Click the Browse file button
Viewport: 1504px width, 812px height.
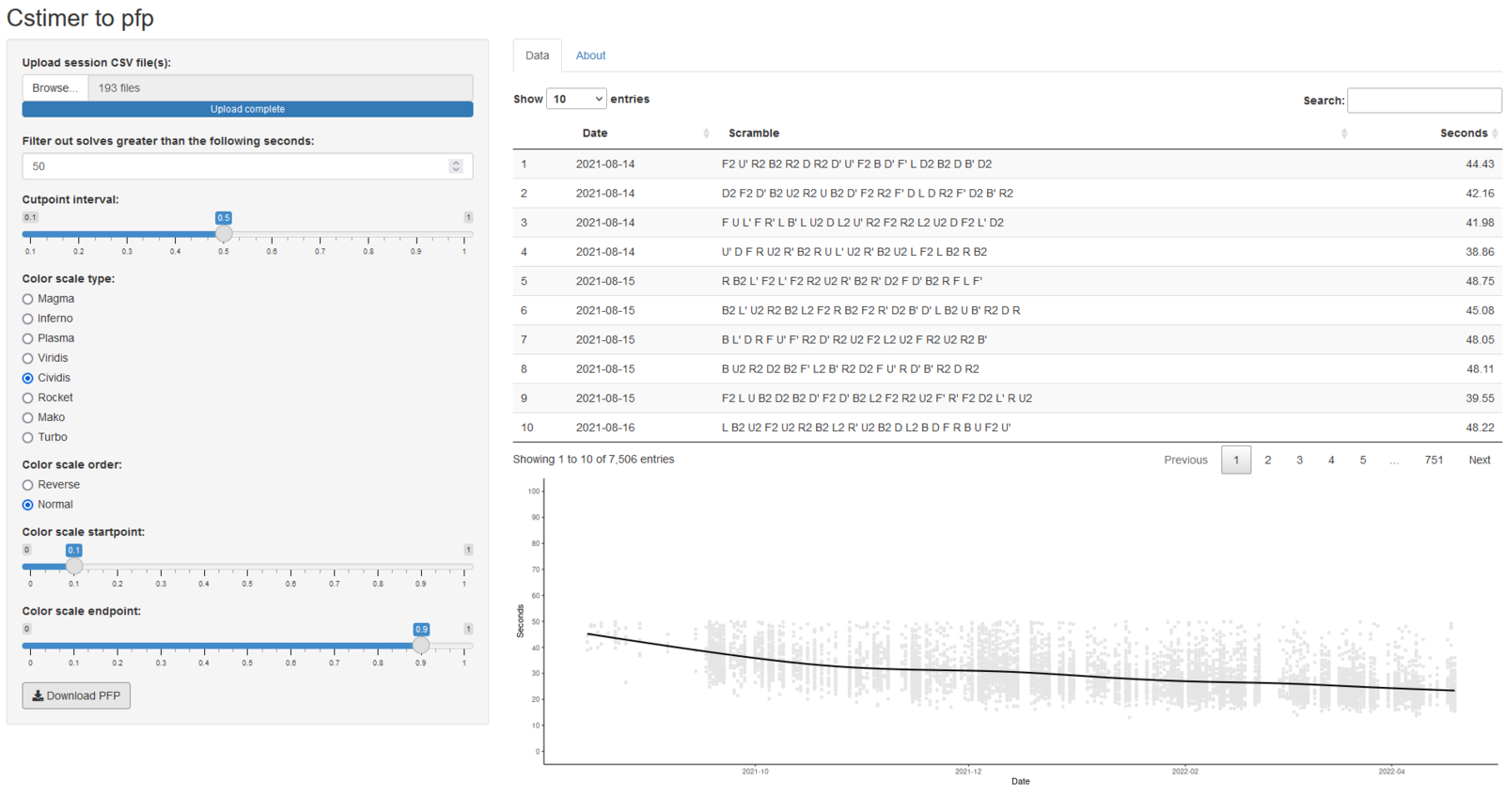pyautogui.click(x=55, y=87)
